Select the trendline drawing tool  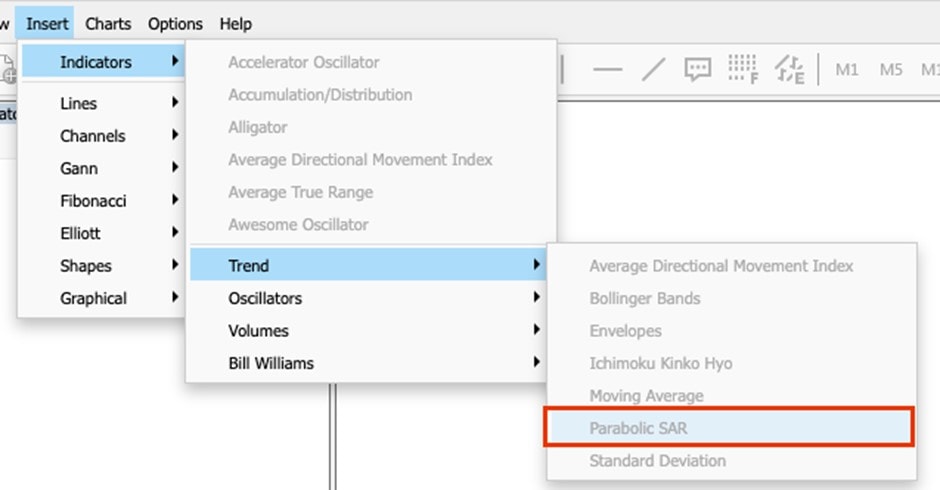(652, 70)
